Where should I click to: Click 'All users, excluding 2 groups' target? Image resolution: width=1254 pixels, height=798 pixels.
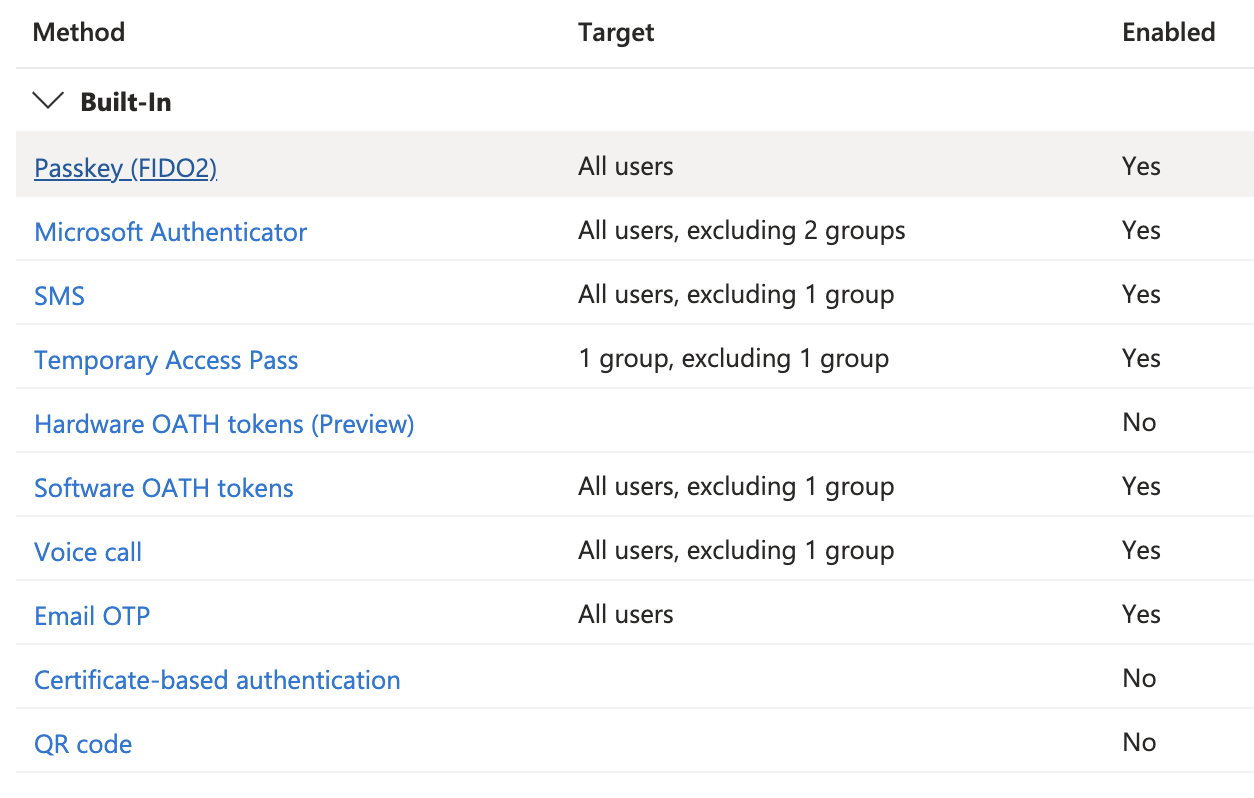pos(742,230)
